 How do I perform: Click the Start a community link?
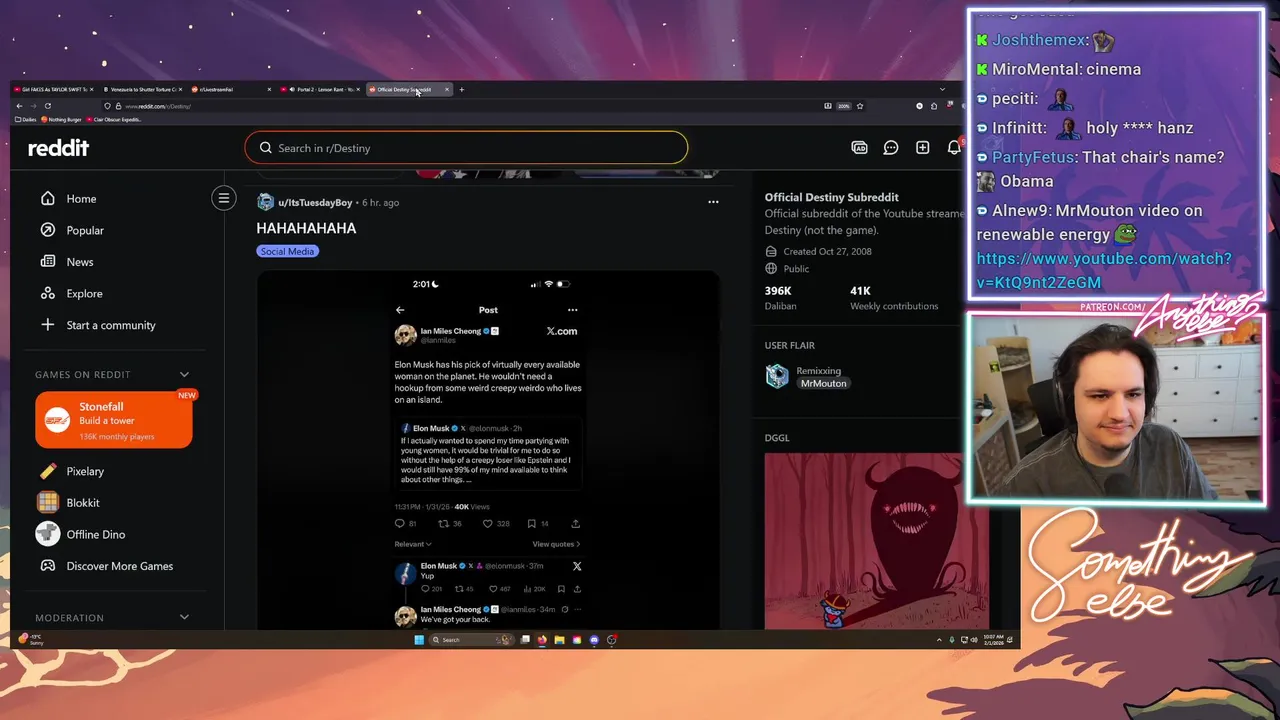[x=97, y=325]
